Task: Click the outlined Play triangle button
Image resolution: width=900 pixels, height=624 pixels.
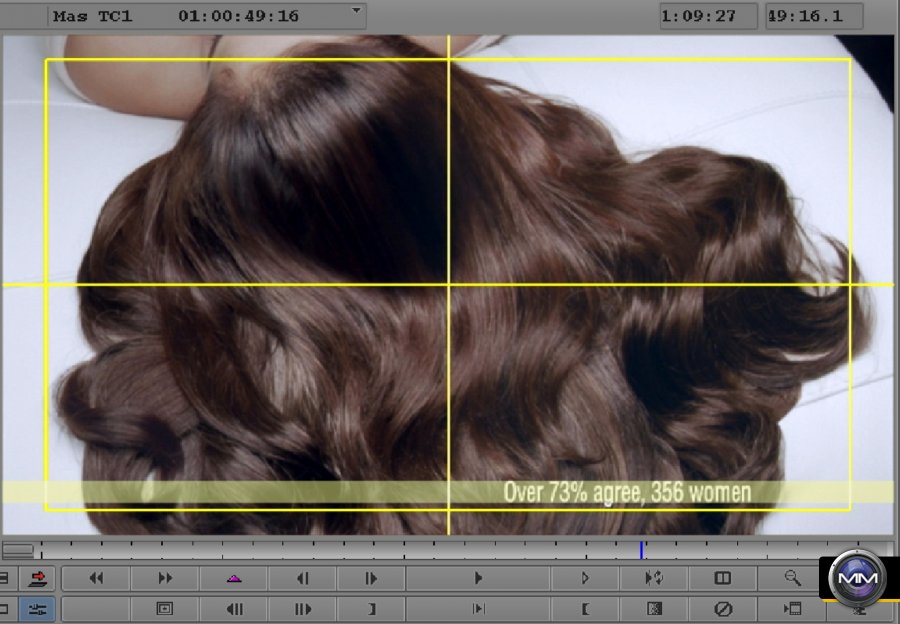Action: click(x=585, y=578)
